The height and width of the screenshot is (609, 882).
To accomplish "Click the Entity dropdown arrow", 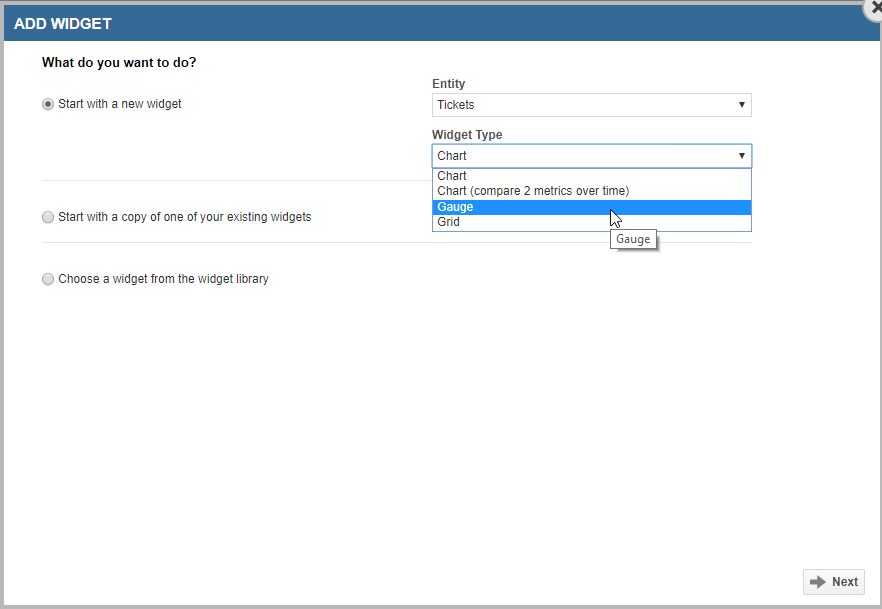I will [741, 105].
